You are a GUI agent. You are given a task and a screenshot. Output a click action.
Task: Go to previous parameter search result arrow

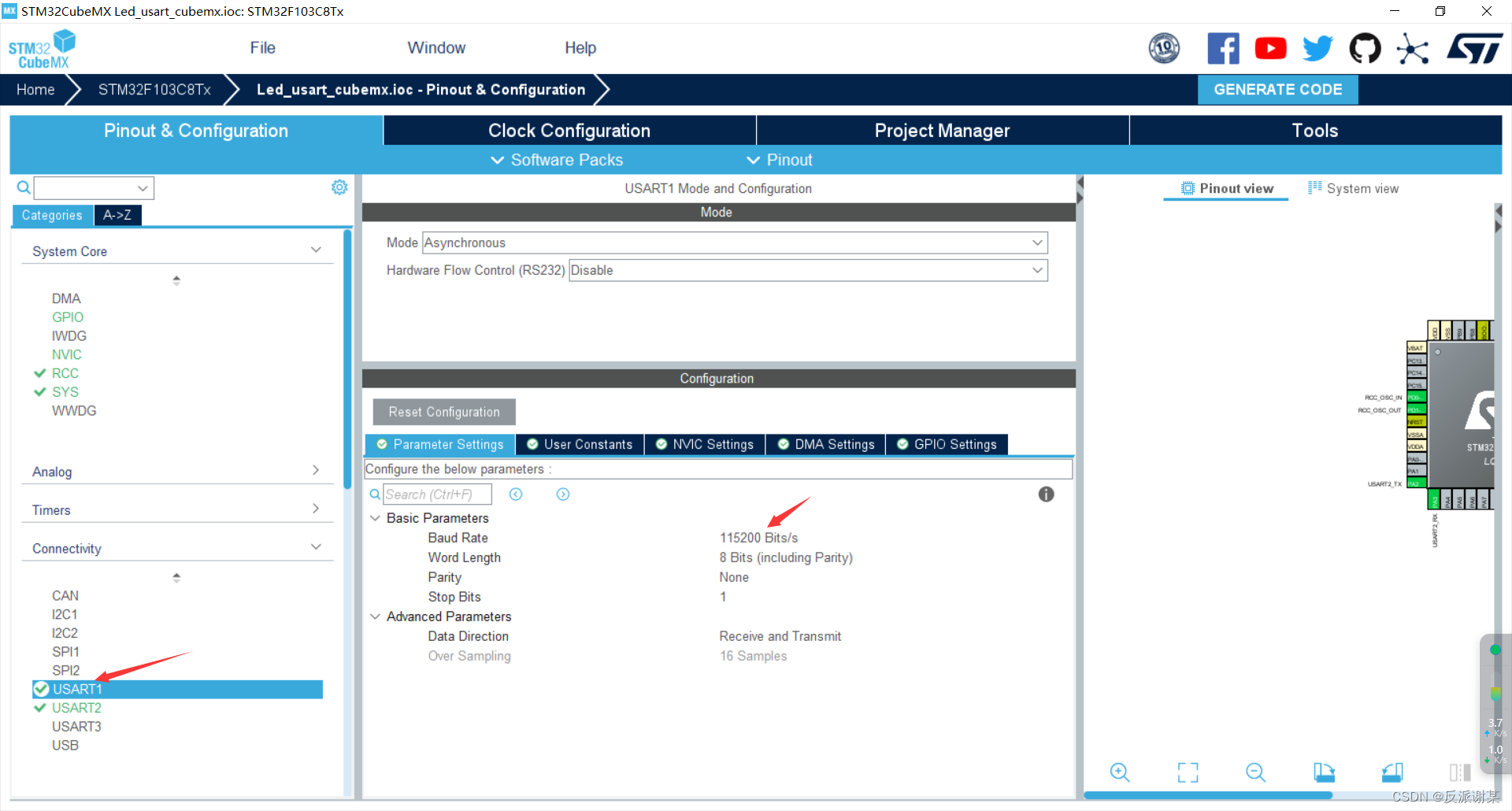[516, 494]
